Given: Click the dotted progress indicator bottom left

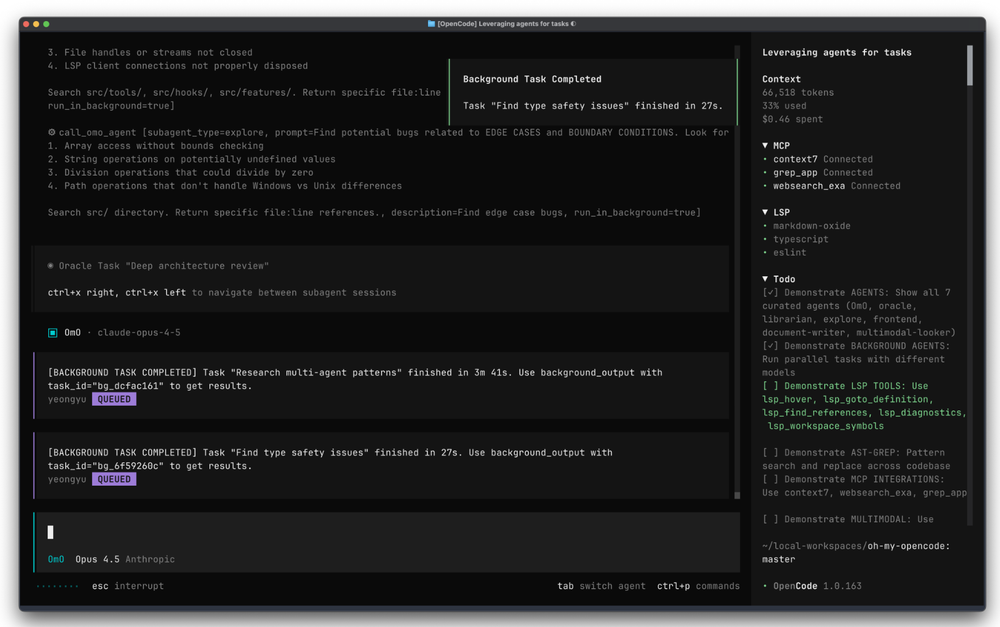Looking at the screenshot, I should [x=57, y=585].
